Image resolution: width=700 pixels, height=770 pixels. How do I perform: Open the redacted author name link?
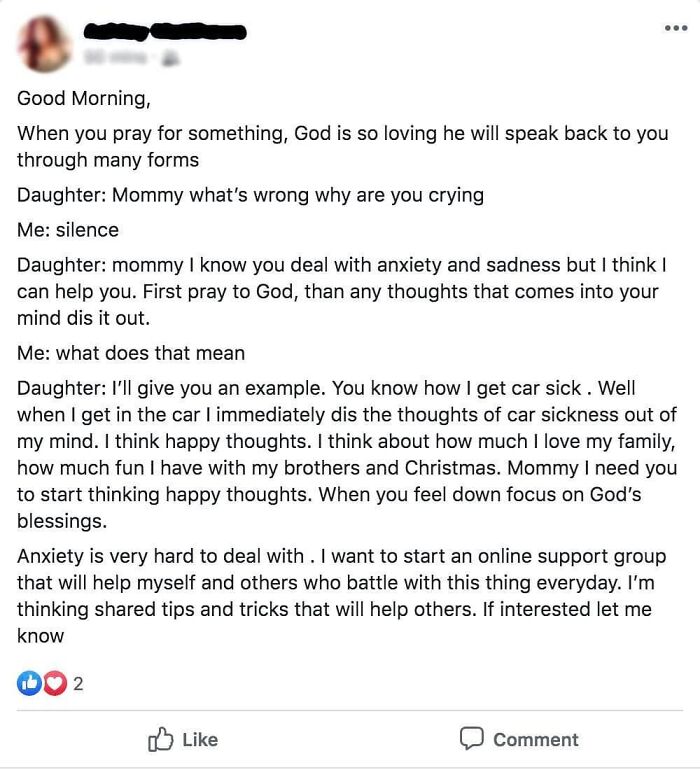(163, 32)
